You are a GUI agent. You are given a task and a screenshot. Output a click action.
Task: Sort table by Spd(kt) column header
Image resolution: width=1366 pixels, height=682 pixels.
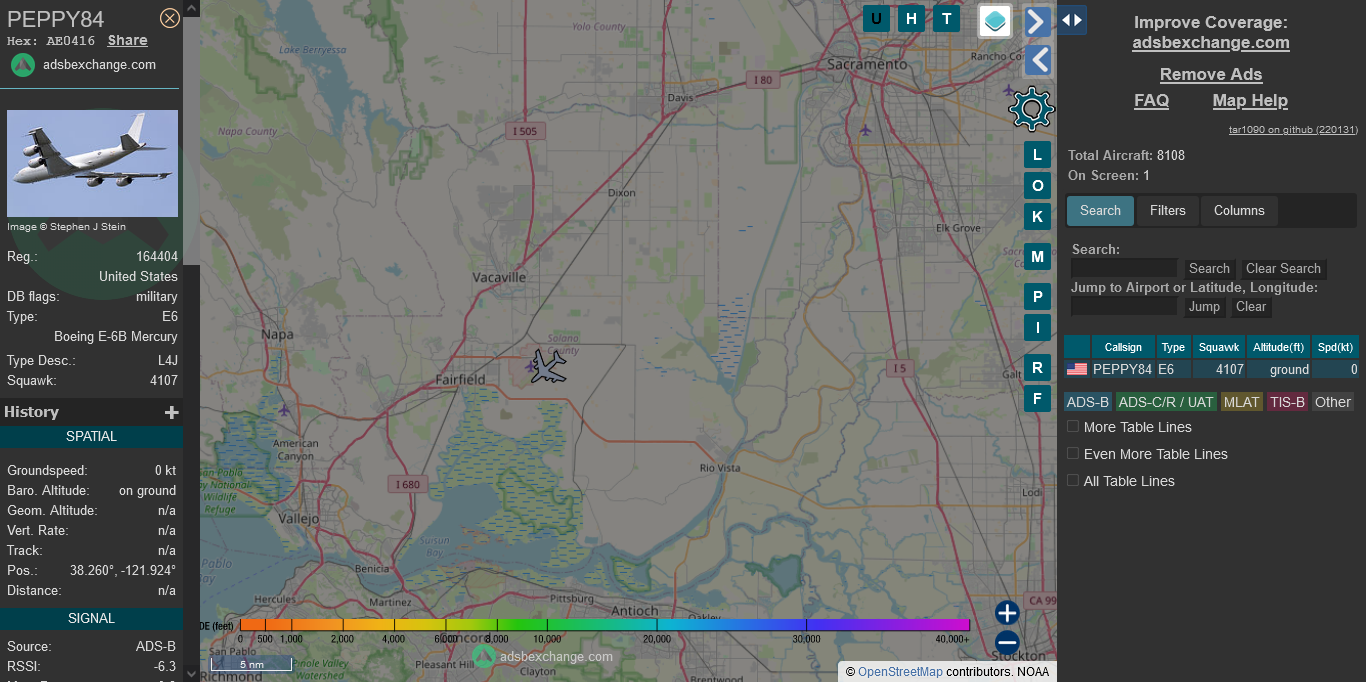pyautogui.click(x=1336, y=347)
